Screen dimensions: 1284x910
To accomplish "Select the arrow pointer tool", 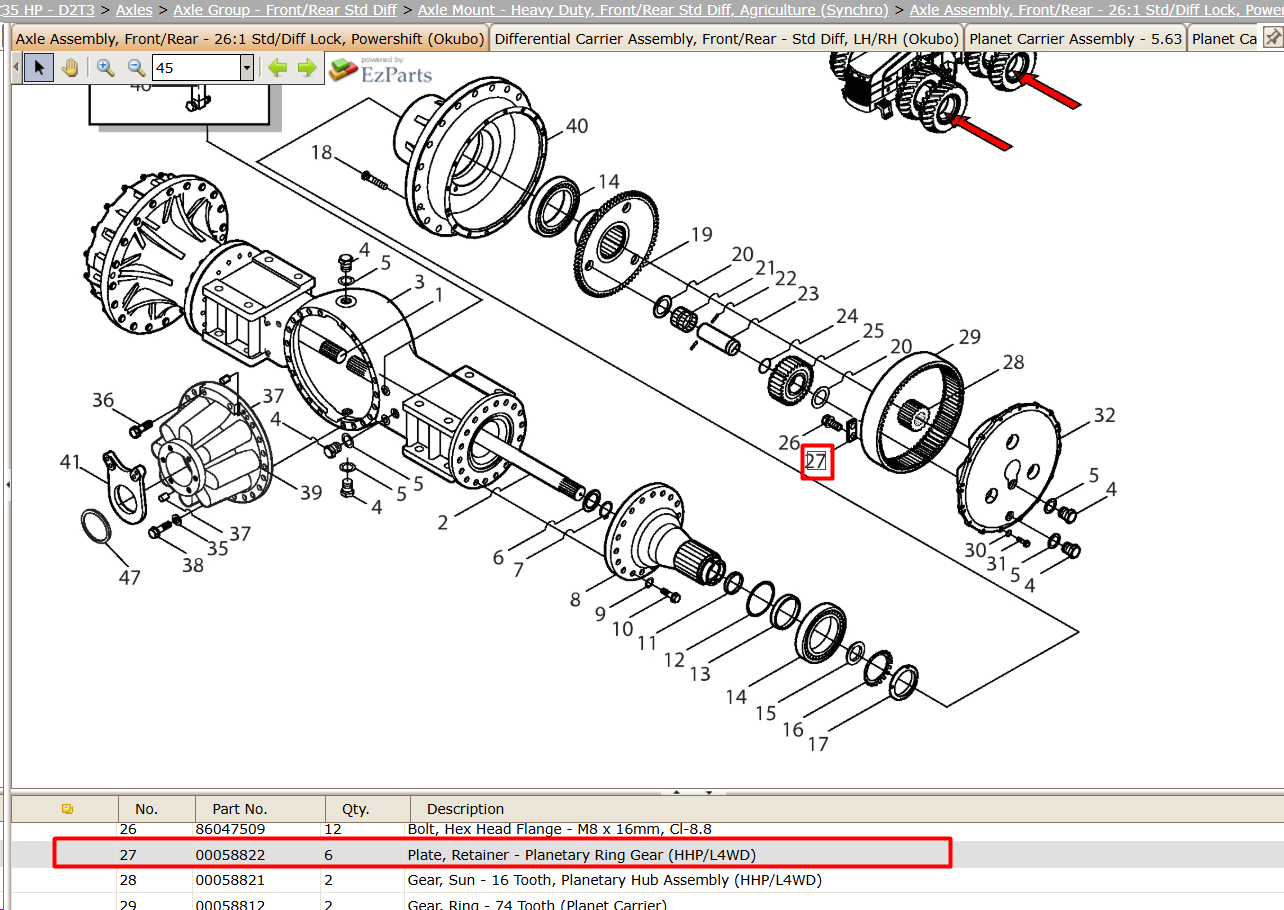I will tap(39, 68).
